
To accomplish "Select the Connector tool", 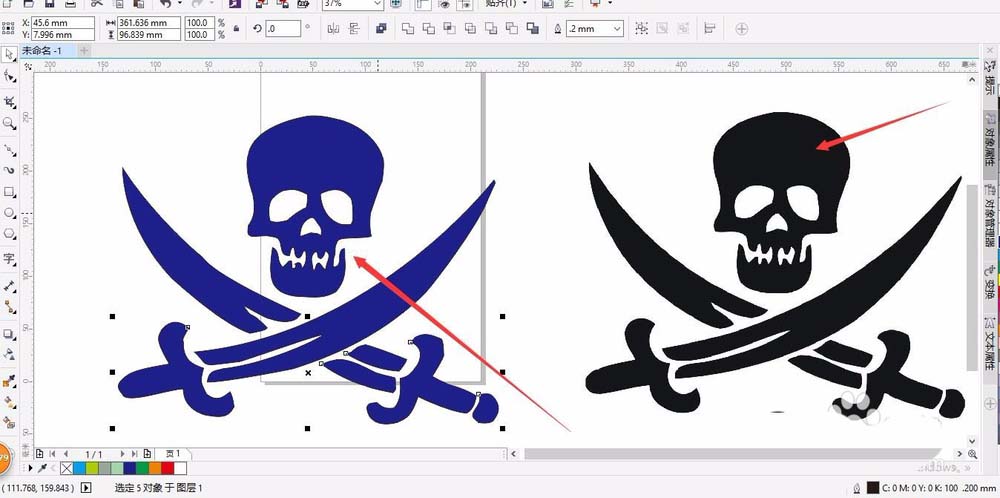I will tap(10, 307).
